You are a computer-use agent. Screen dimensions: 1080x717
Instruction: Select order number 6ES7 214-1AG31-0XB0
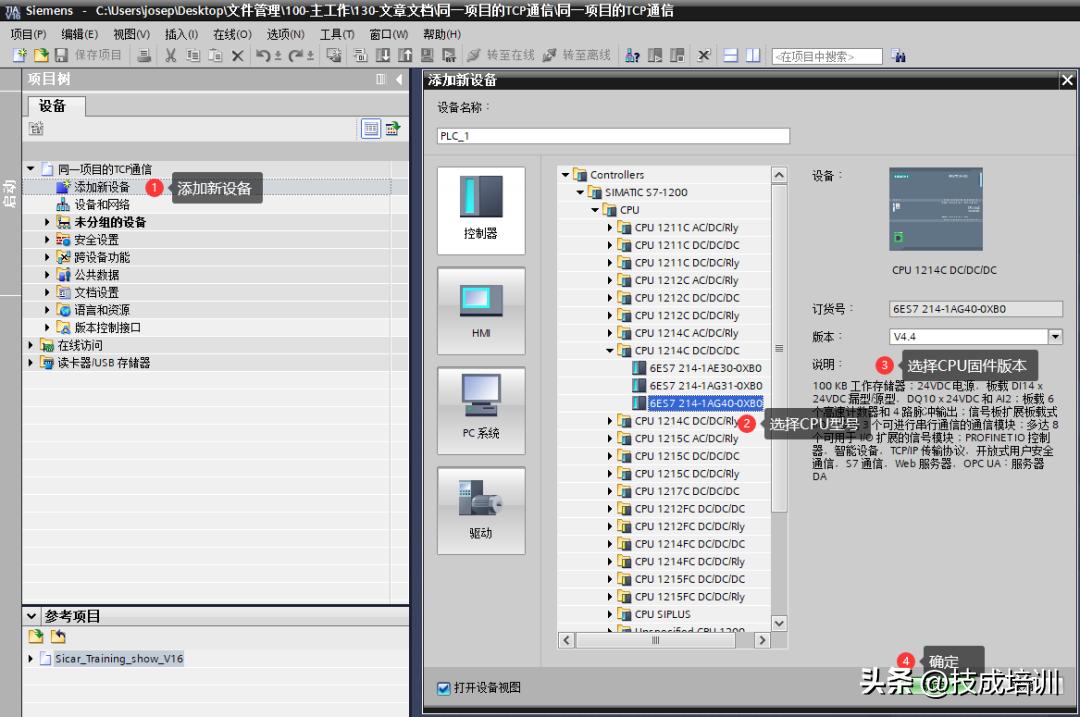705,386
